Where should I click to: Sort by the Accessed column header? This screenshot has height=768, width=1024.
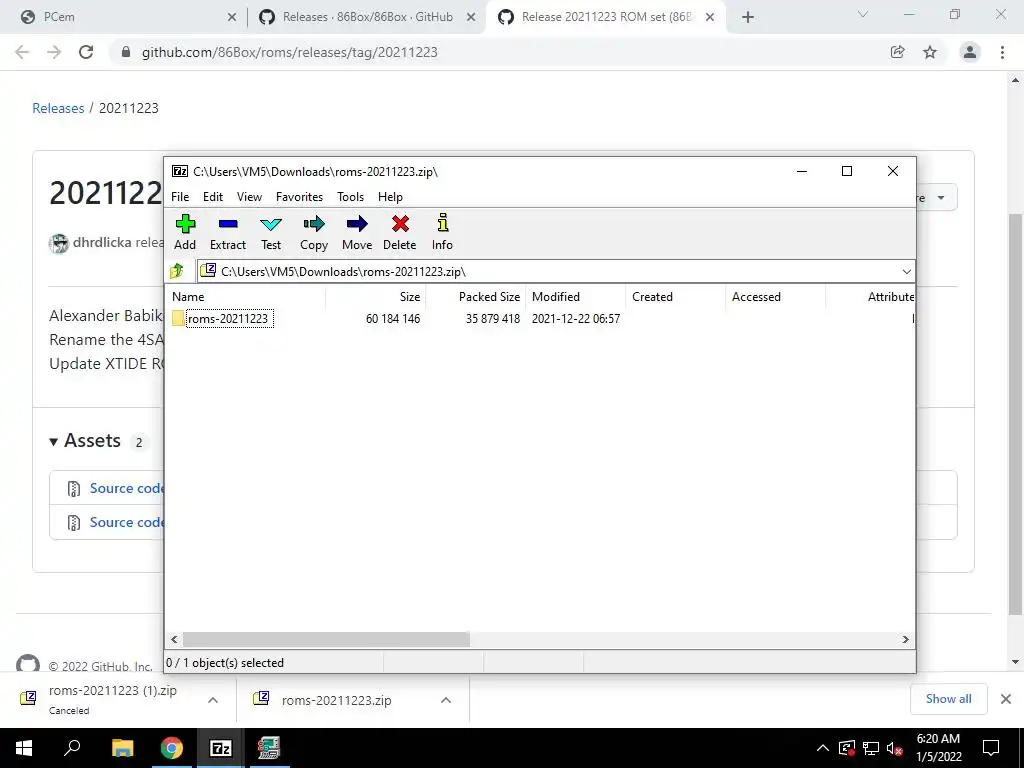click(775, 296)
